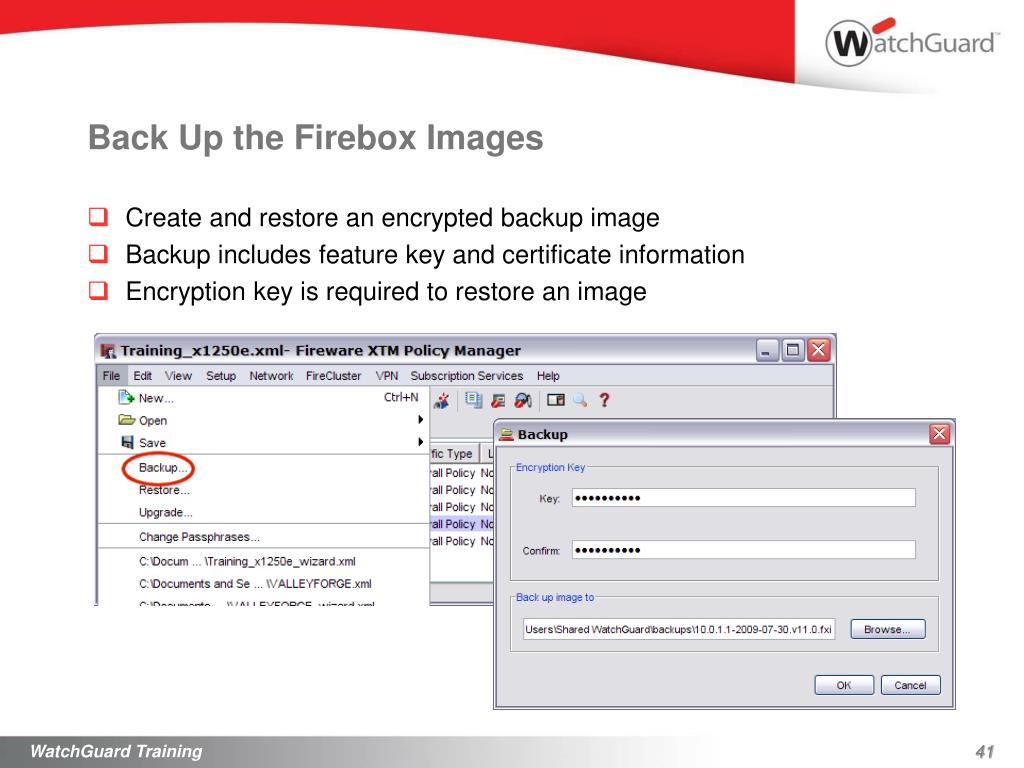Click the New document icon in File menu
This screenshot has height=768, width=1024.
126,397
